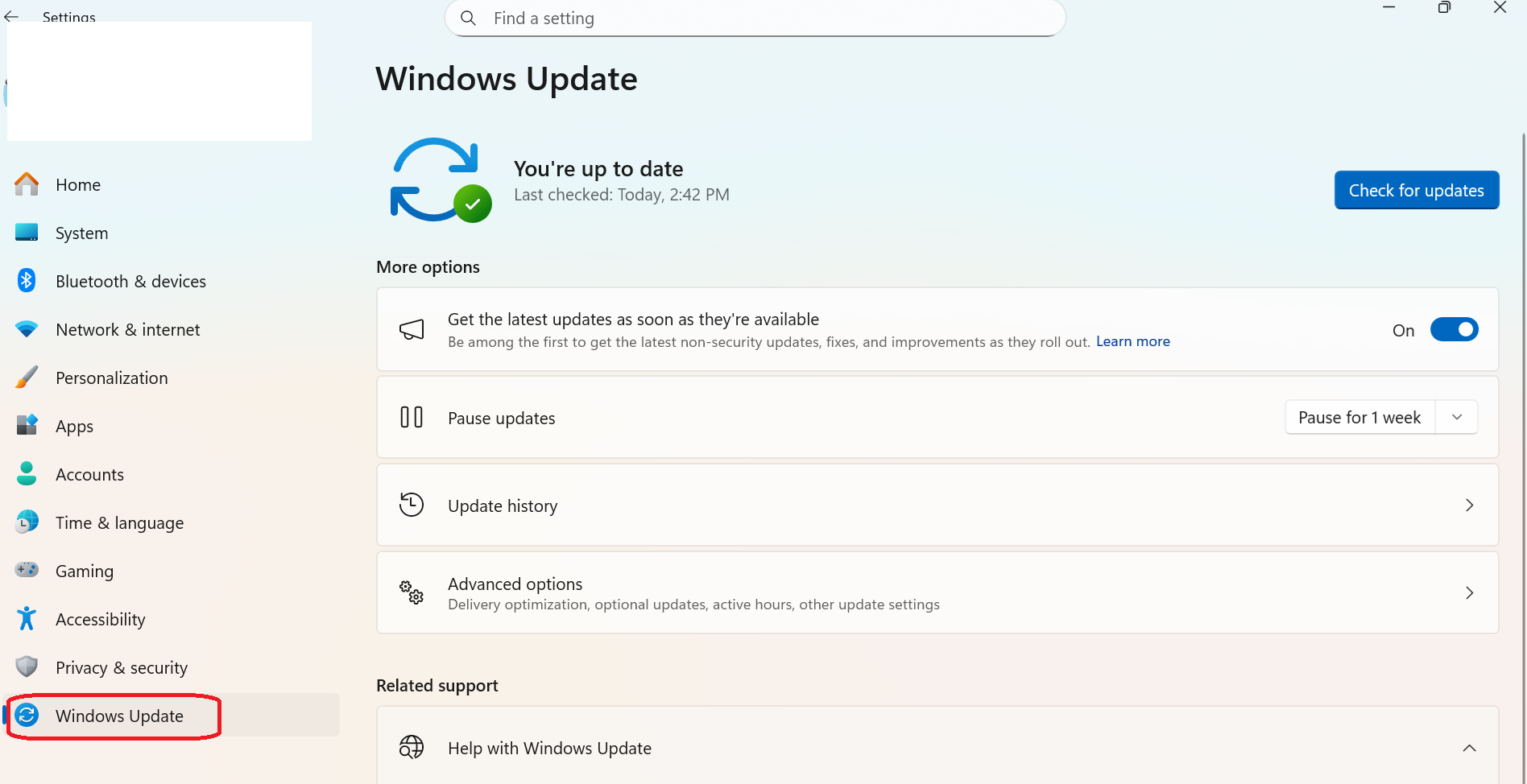Image resolution: width=1527 pixels, height=784 pixels.
Task: Select Windows Update in sidebar
Action: tap(172, 716)
